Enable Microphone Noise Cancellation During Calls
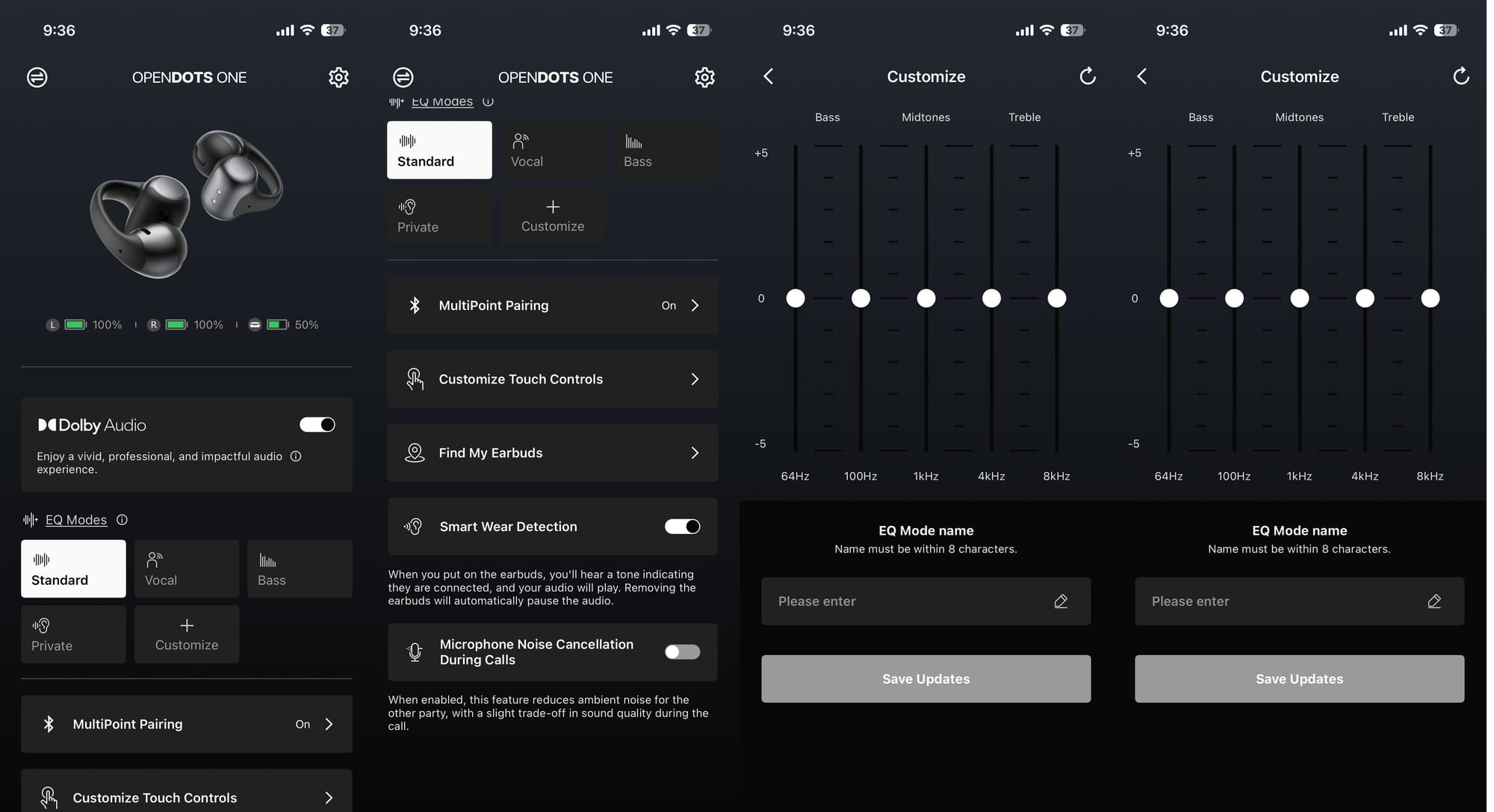 pyautogui.click(x=682, y=652)
